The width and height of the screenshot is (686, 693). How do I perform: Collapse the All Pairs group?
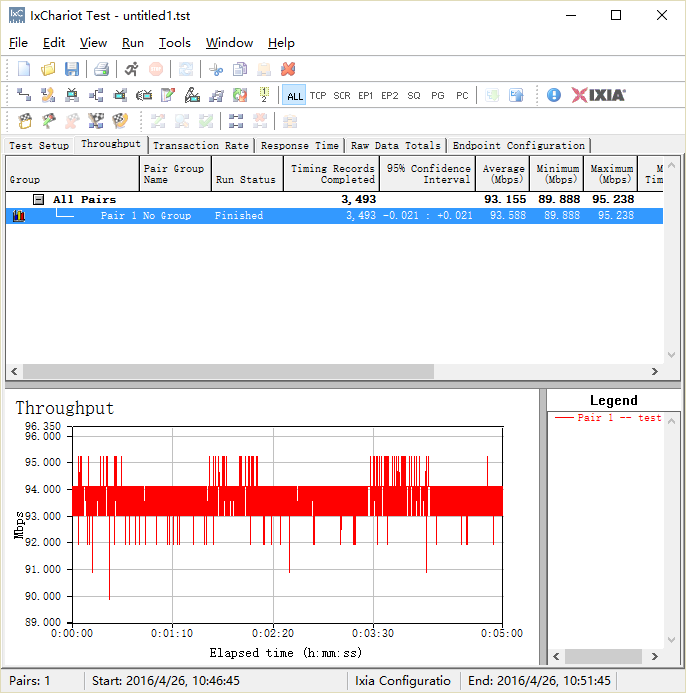click(x=38, y=199)
